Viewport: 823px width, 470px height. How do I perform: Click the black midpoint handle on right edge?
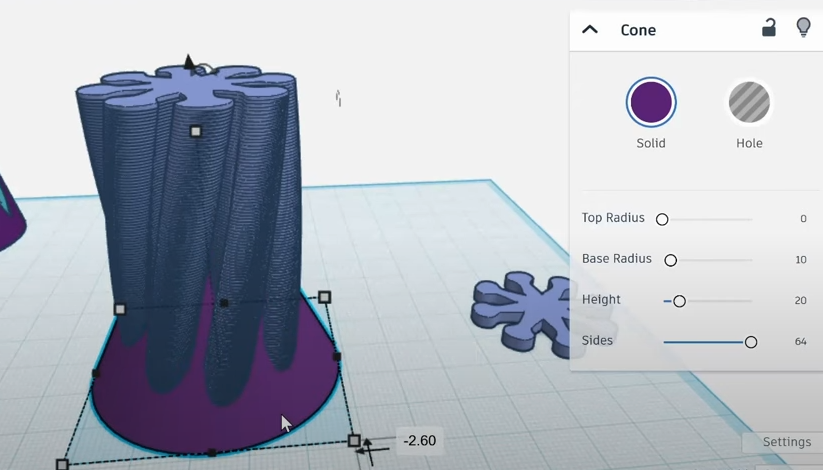(x=337, y=357)
